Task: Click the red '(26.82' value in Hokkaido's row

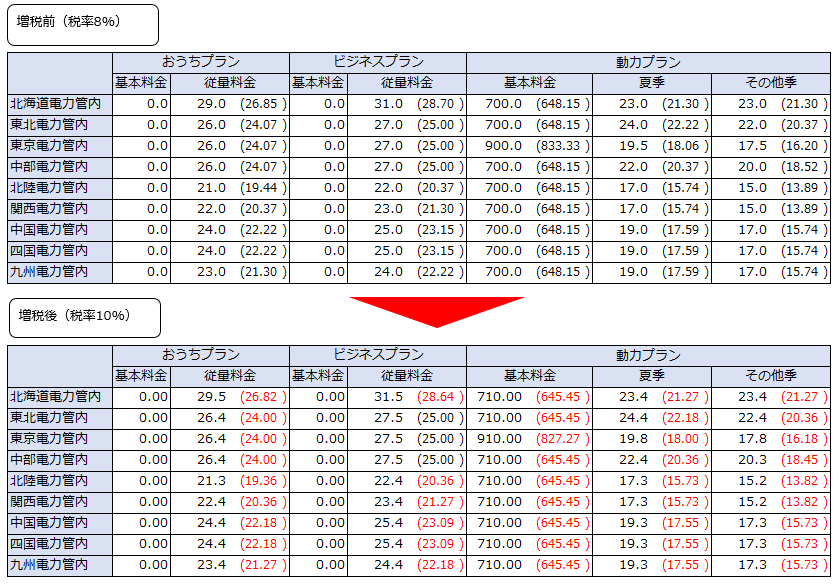Action: coord(258,397)
